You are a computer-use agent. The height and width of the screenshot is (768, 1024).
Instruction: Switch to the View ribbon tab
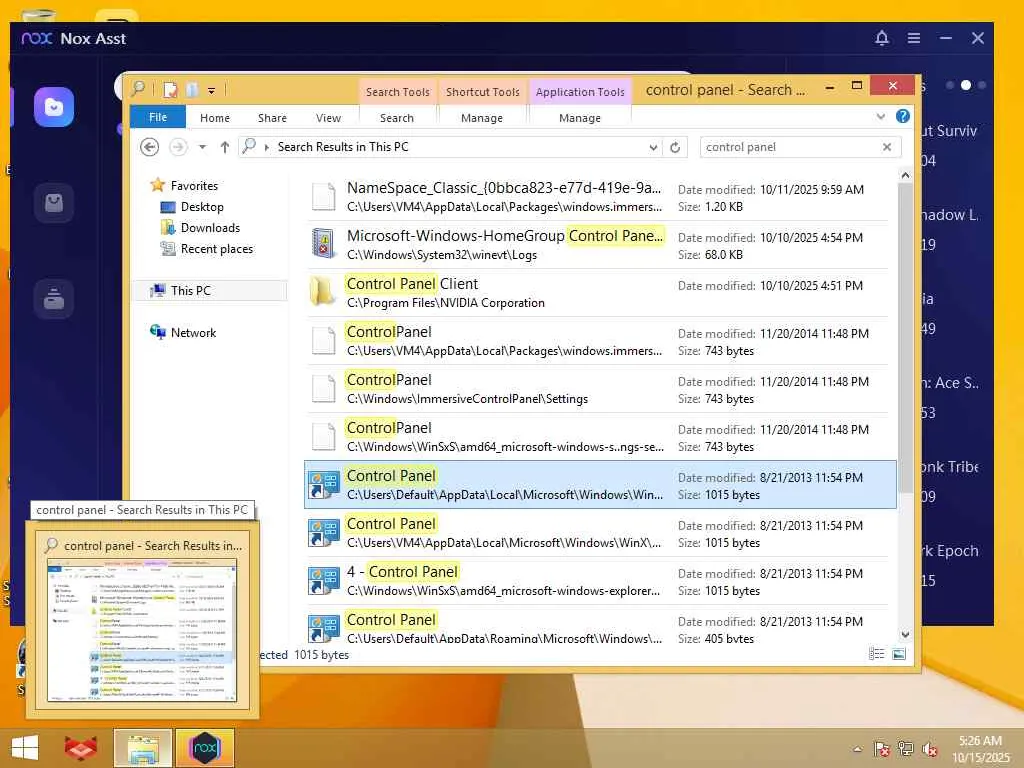328,118
